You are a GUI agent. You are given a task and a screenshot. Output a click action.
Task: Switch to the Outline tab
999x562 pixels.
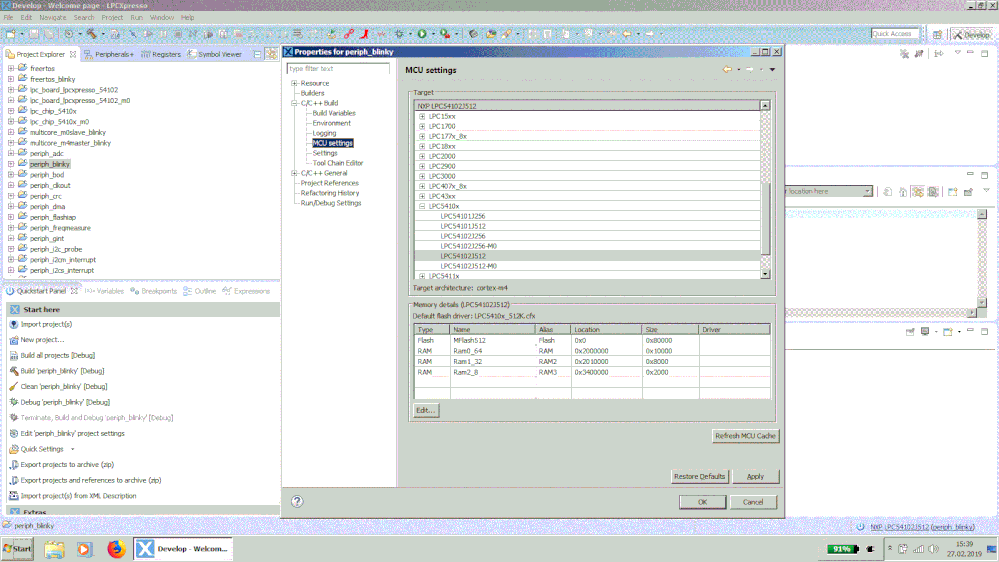(x=199, y=291)
